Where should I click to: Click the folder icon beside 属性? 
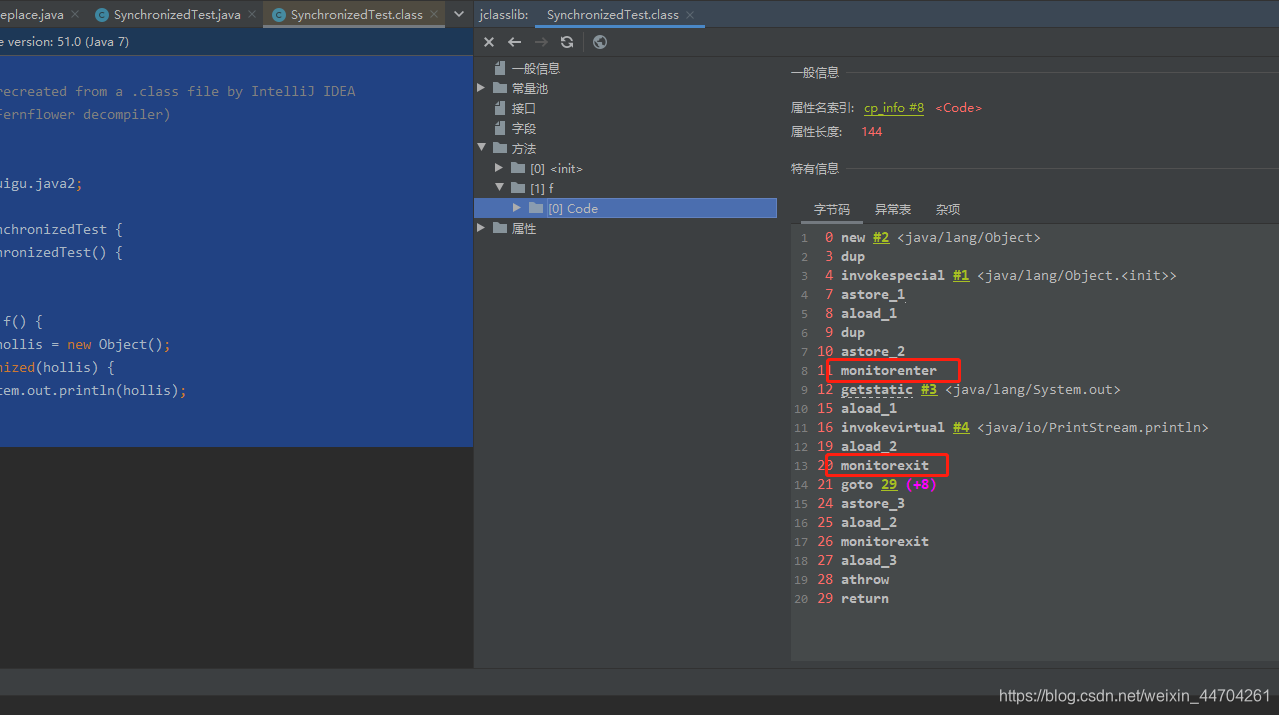[x=500, y=228]
